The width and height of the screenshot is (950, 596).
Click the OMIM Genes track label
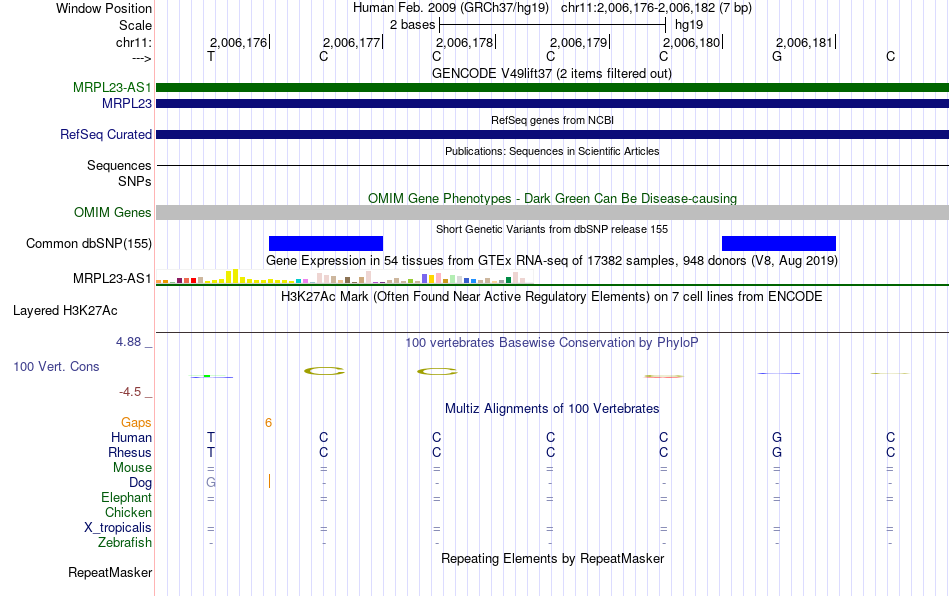tap(113, 213)
